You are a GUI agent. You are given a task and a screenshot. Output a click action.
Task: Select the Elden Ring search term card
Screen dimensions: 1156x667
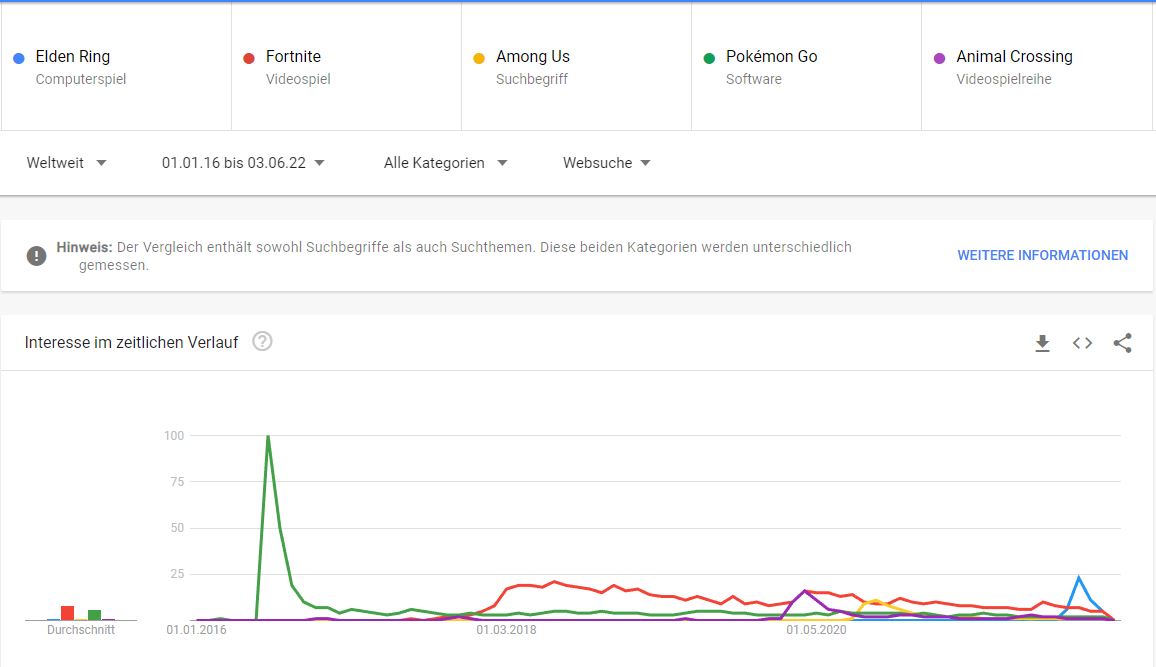point(116,66)
